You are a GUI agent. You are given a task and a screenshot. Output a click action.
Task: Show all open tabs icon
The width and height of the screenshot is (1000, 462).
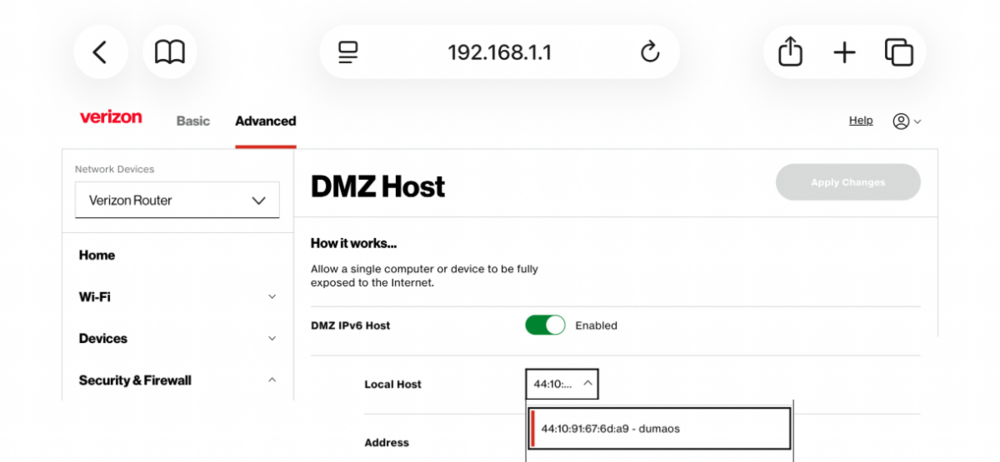pyautogui.click(x=899, y=52)
